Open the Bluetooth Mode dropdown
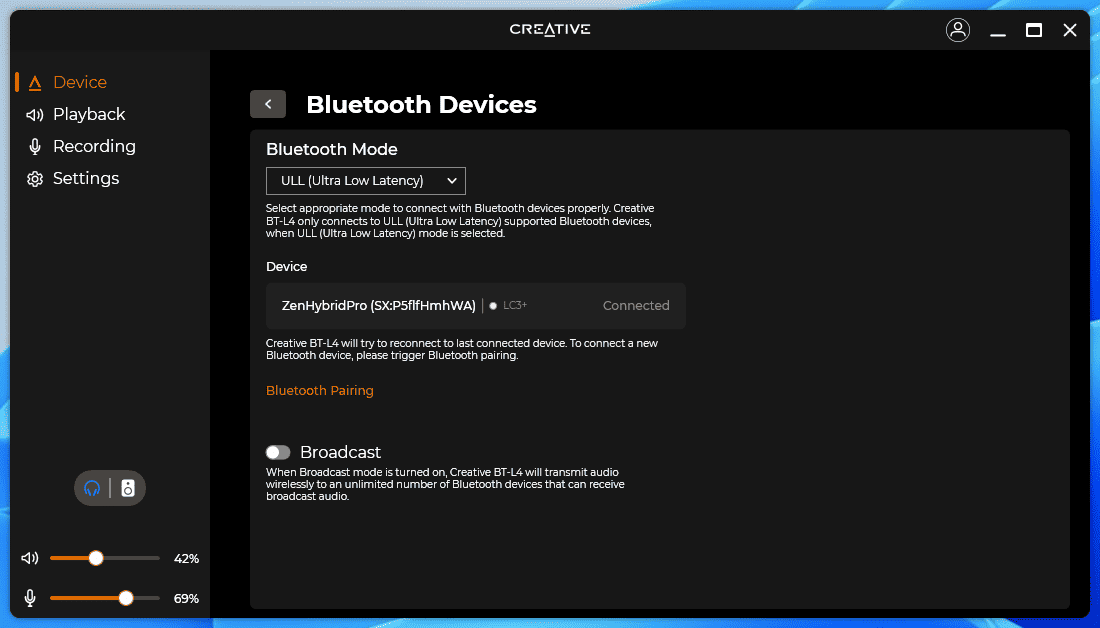The height and width of the screenshot is (628, 1100). tap(366, 181)
